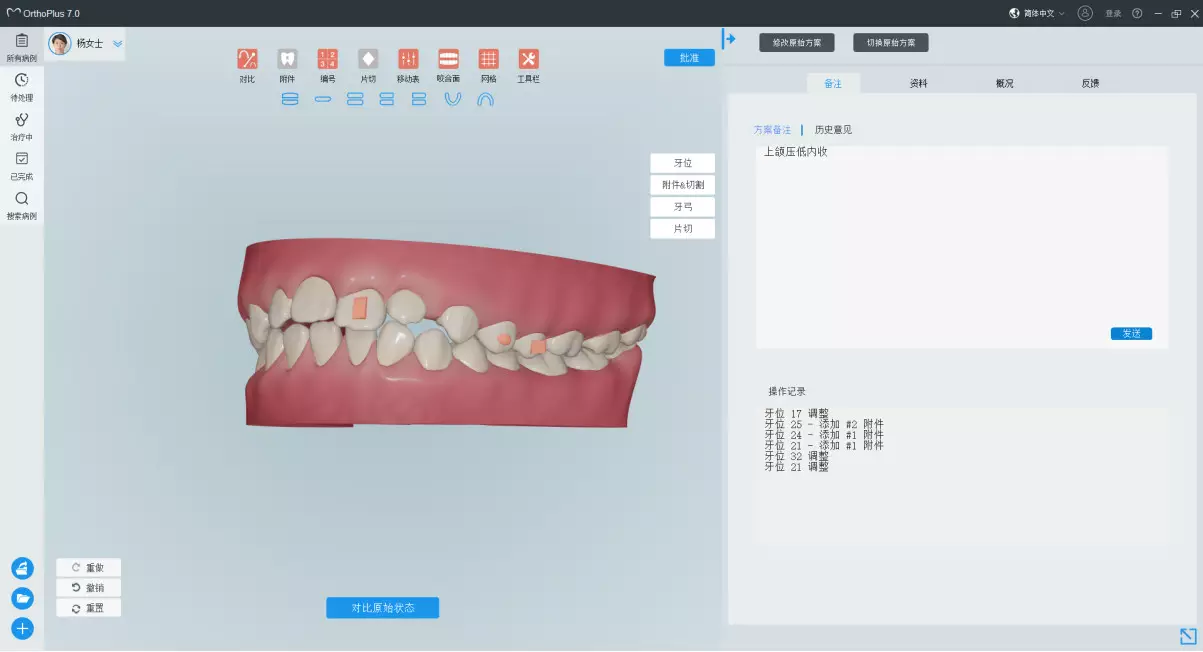This screenshot has height=652, width=1203.
Task: Show the 咬合面 occlusal view icon
Action: [x=448, y=59]
